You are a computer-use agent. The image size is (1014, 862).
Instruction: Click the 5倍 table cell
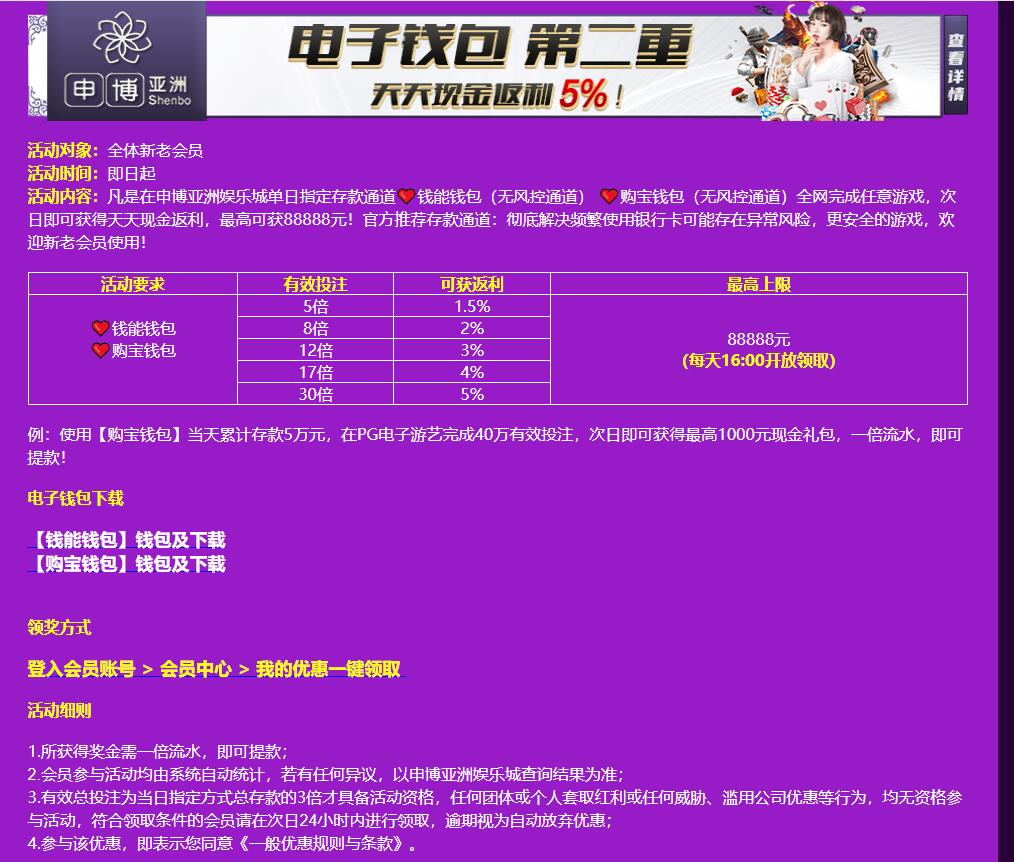coord(316,306)
